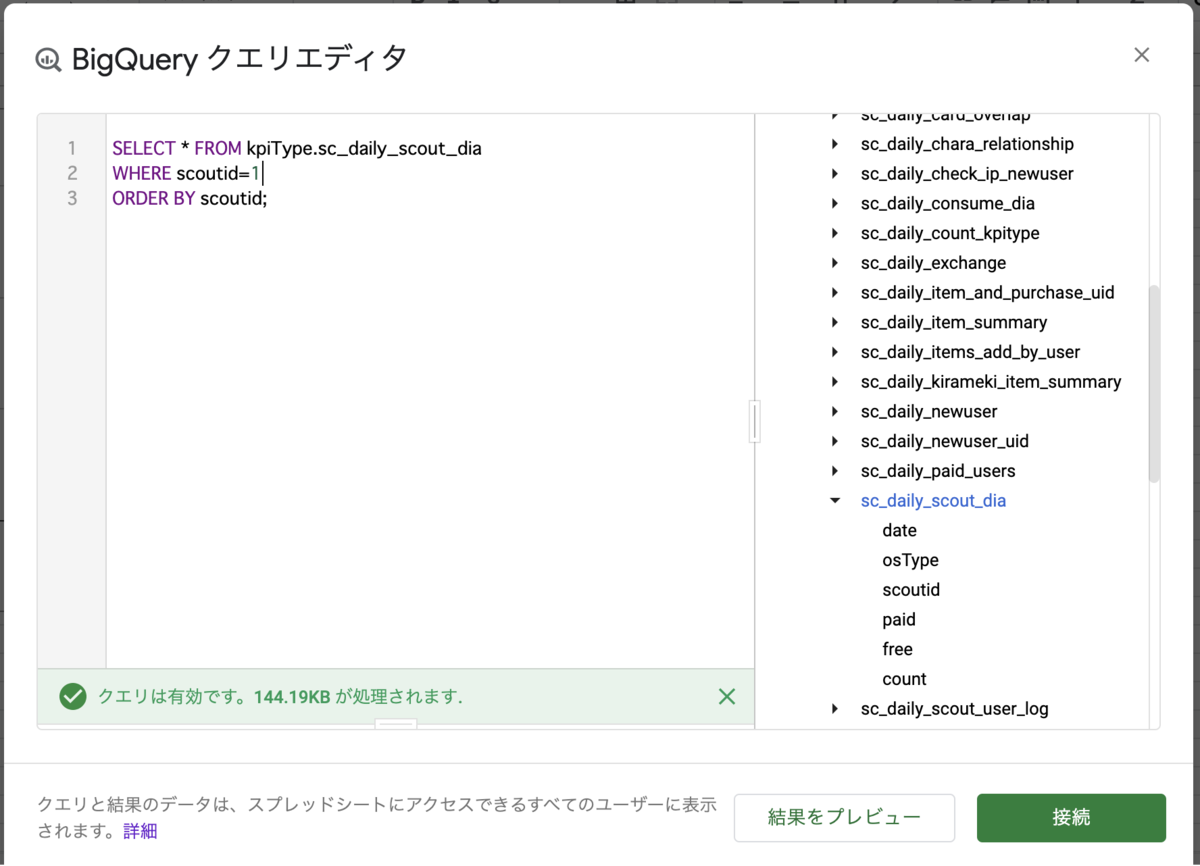The image size is (1200, 866).
Task: Collapse sc_daily_scout_dia table
Action: coord(835,501)
